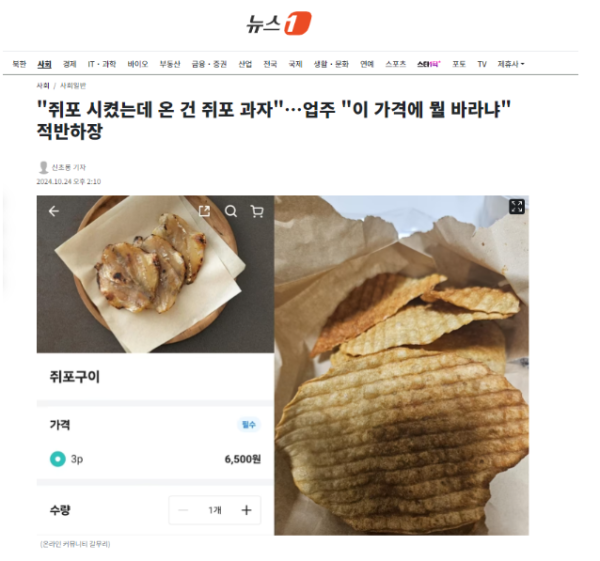Click the reporter avatar icon
Image resolution: width=600 pixels, height=561 pixels.
pyautogui.click(x=43, y=167)
